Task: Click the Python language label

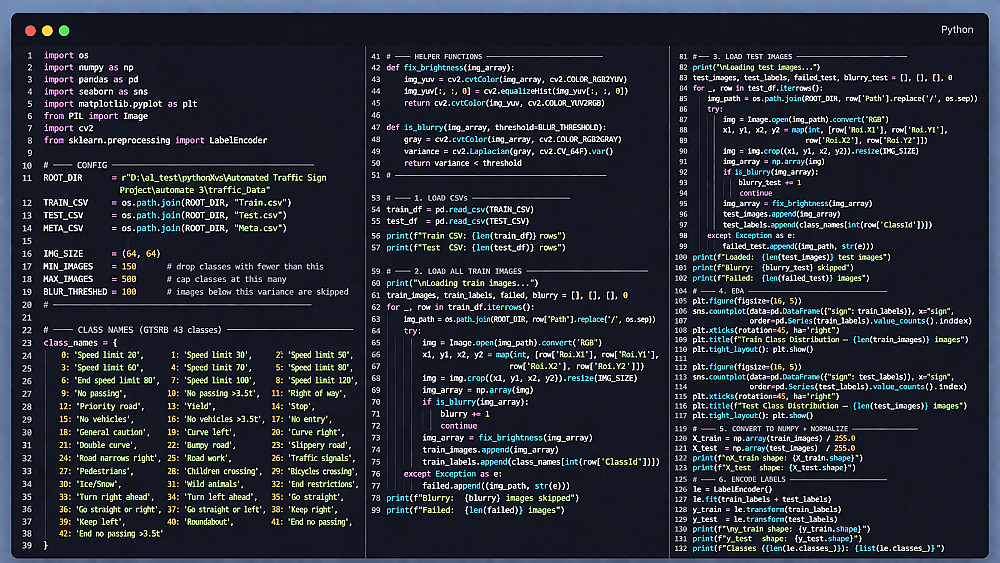Action: (x=956, y=30)
